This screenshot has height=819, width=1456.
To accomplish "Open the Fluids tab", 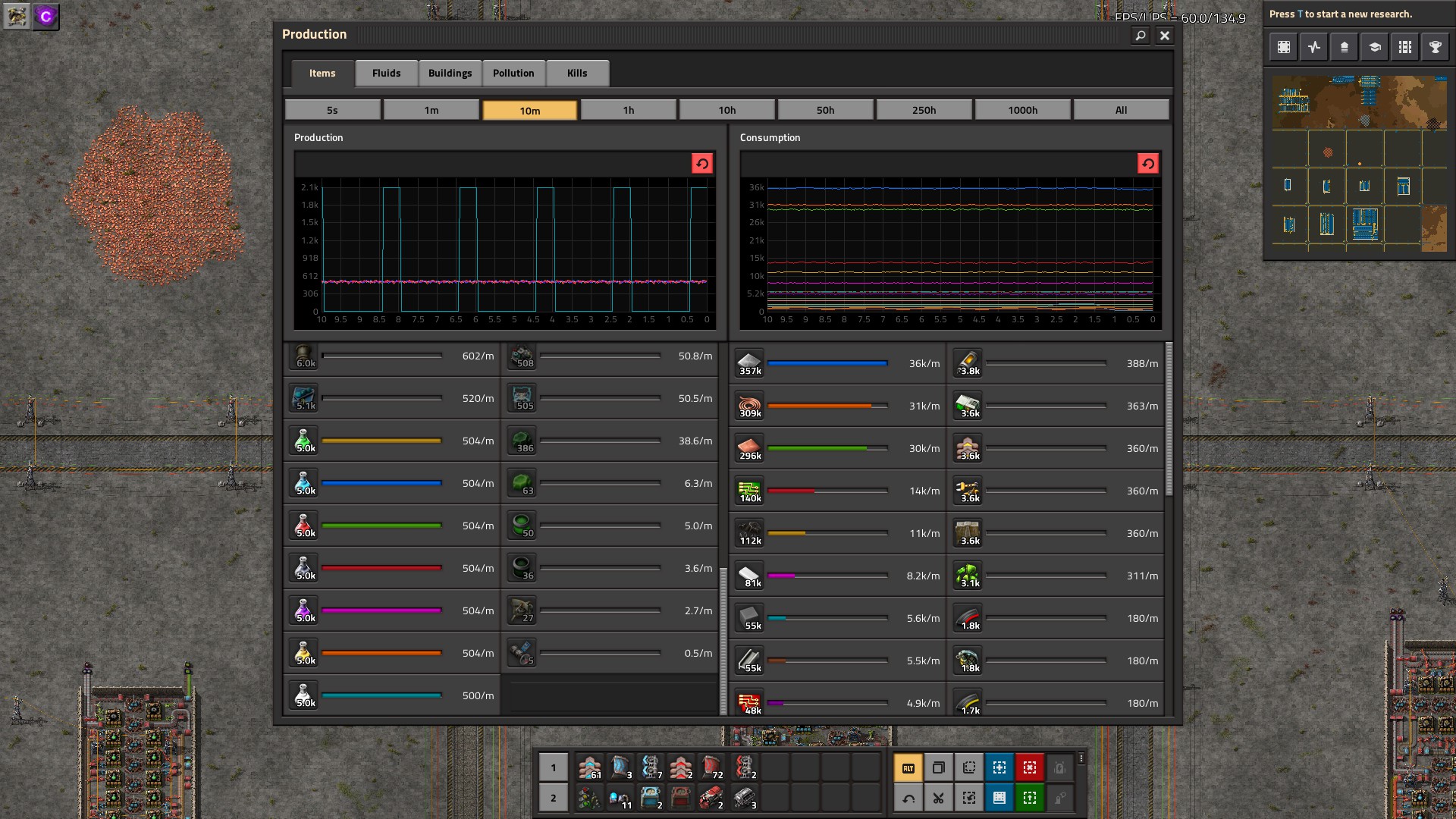I will [387, 74].
